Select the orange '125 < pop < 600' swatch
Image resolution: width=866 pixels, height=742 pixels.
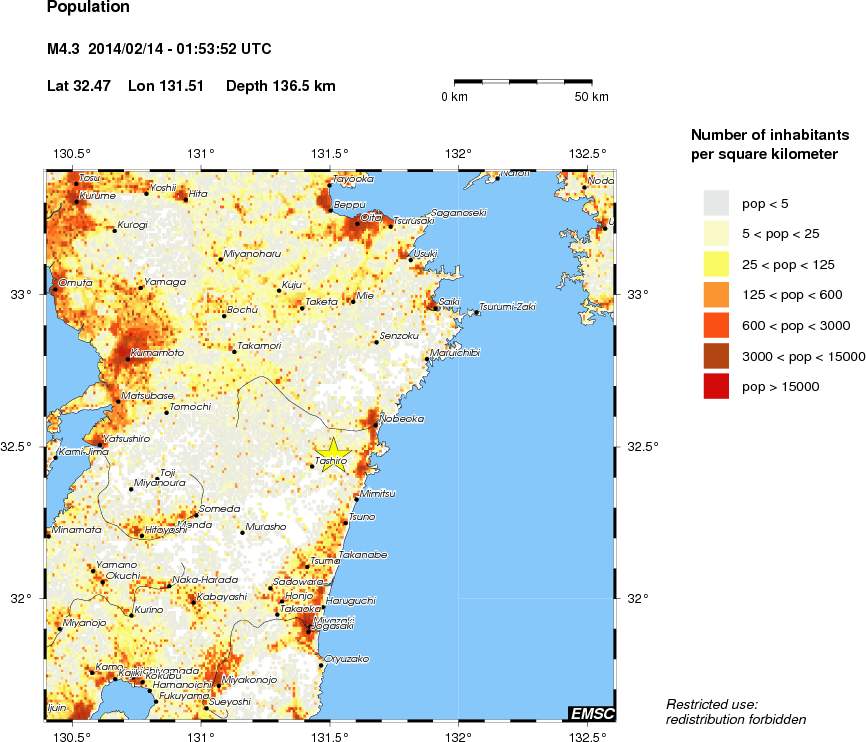[x=716, y=294]
